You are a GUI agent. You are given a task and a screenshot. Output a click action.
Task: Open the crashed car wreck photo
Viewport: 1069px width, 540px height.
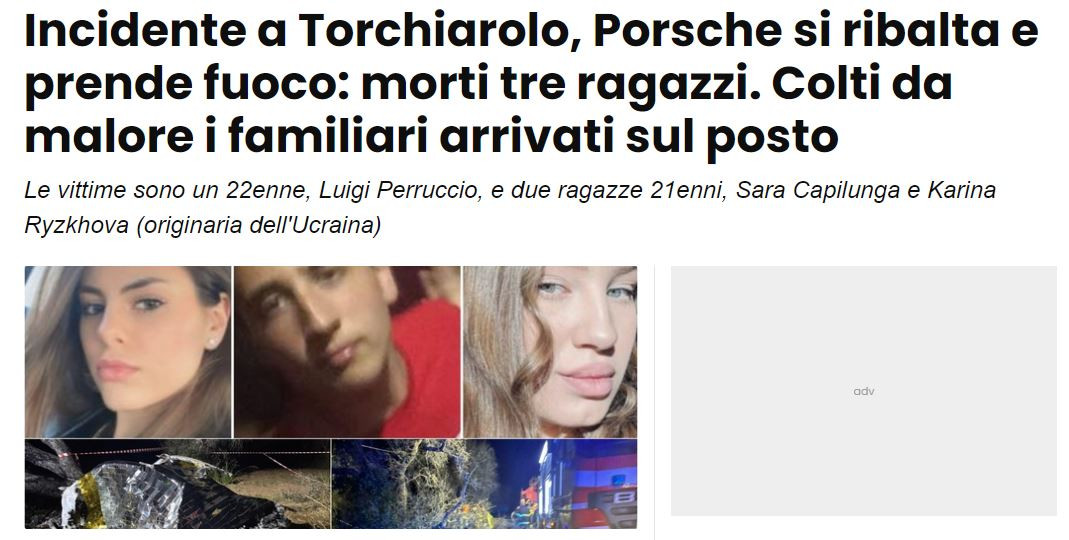pyautogui.click(x=177, y=484)
